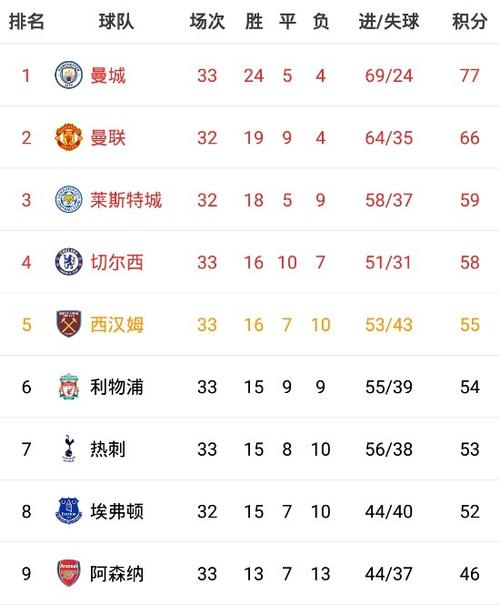Click the Leicester City club crest

point(69,199)
